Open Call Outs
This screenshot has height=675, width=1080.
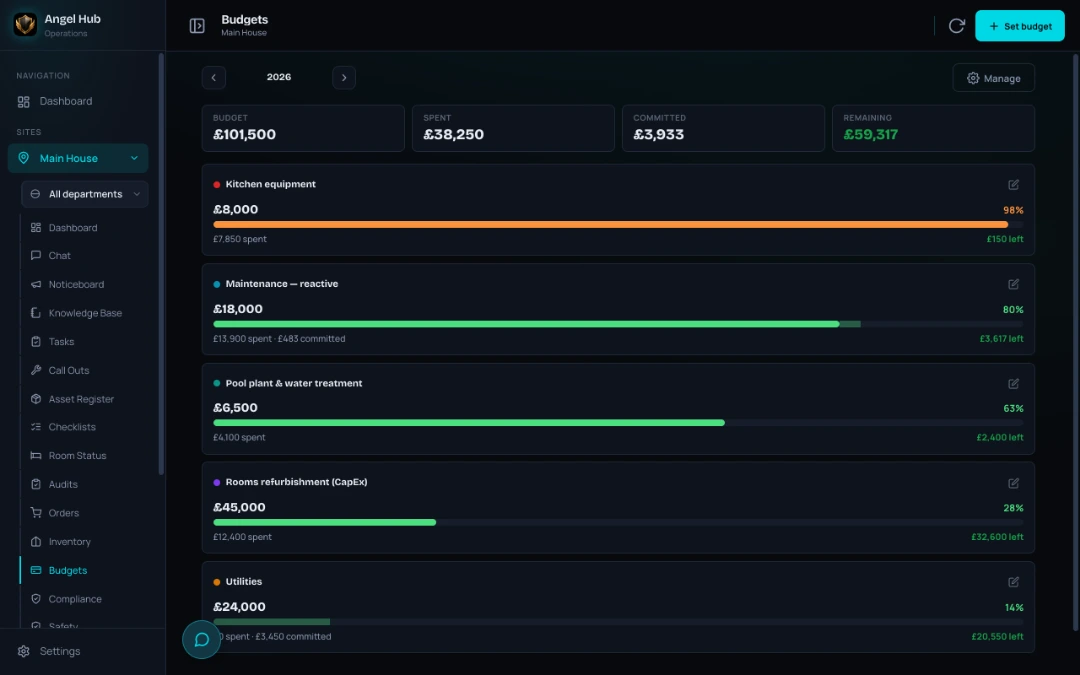pos(69,371)
